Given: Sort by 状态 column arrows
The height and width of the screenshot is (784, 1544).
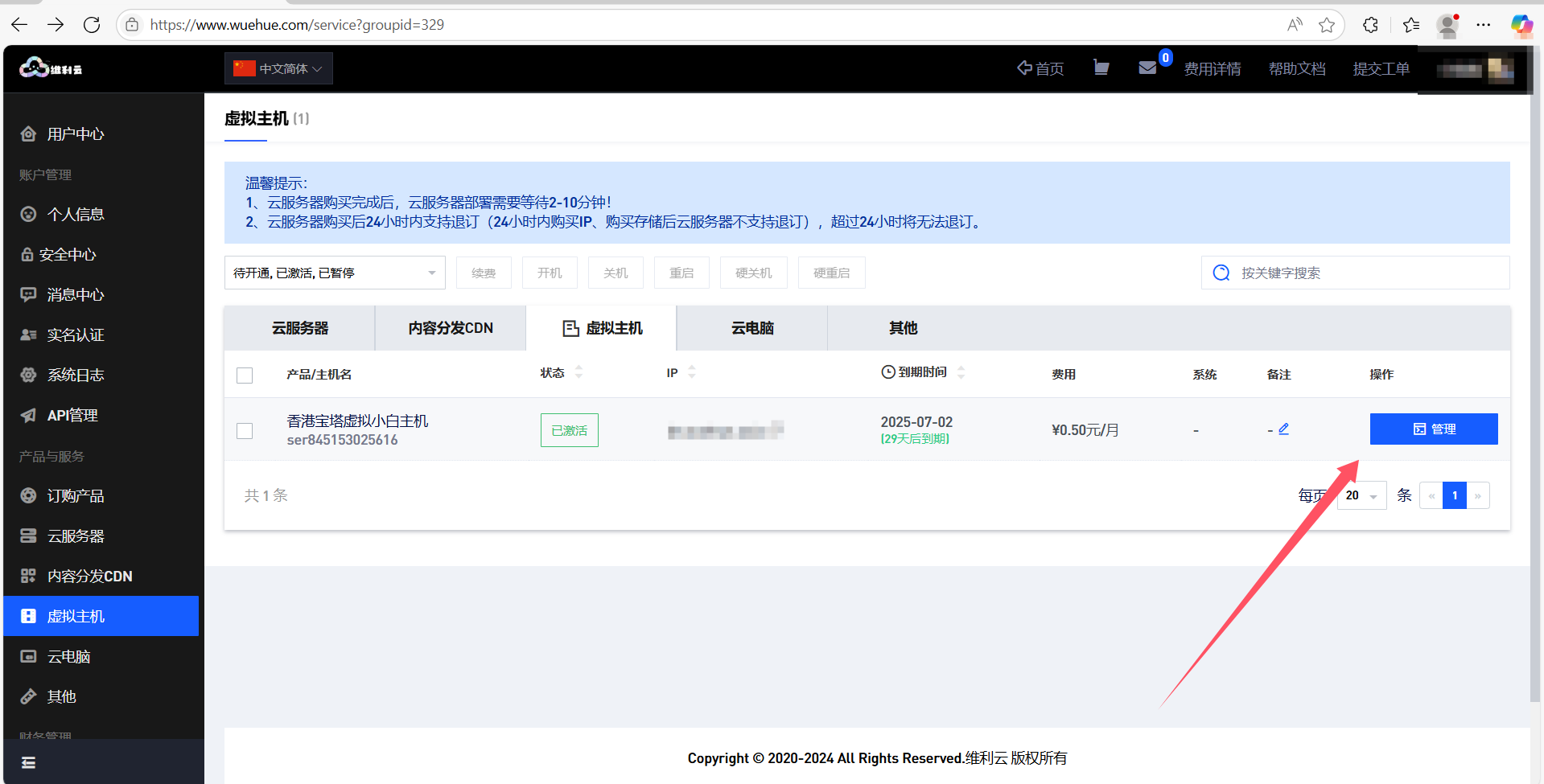Looking at the screenshot, I should pos(578,372).
